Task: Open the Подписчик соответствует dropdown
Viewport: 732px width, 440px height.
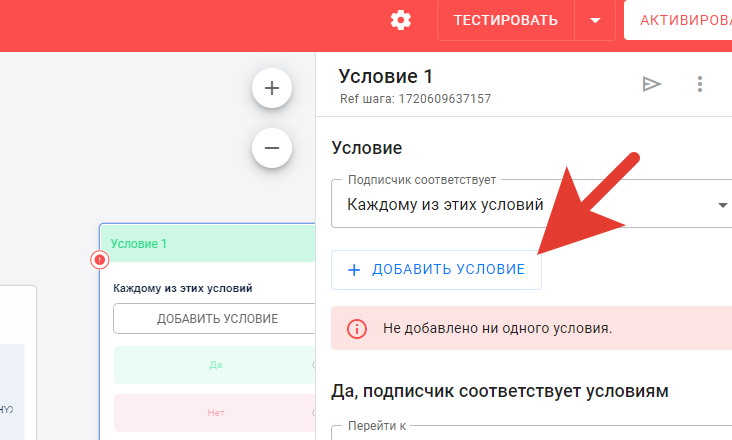Action: tap(531, 204)
